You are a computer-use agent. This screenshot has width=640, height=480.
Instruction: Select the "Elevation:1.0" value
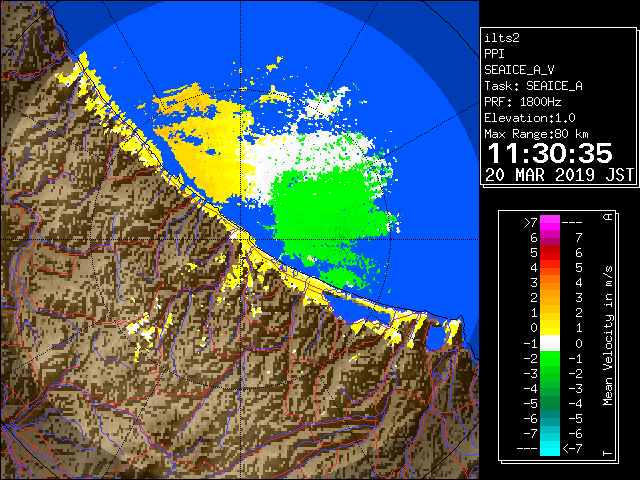(x=530, y=118)
